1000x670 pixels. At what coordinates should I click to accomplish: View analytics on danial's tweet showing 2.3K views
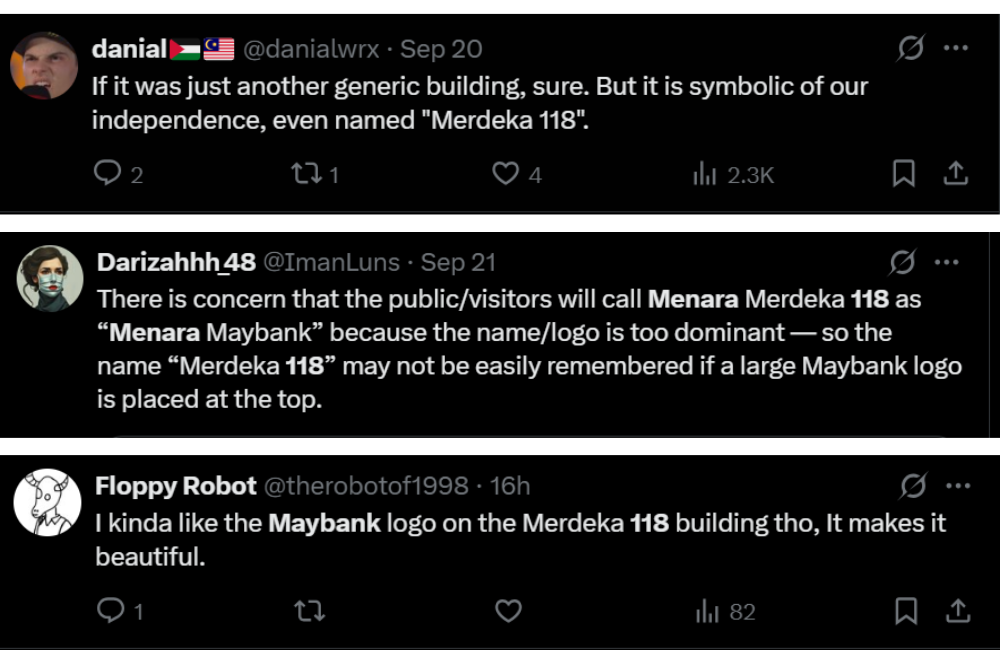[706, 173]
